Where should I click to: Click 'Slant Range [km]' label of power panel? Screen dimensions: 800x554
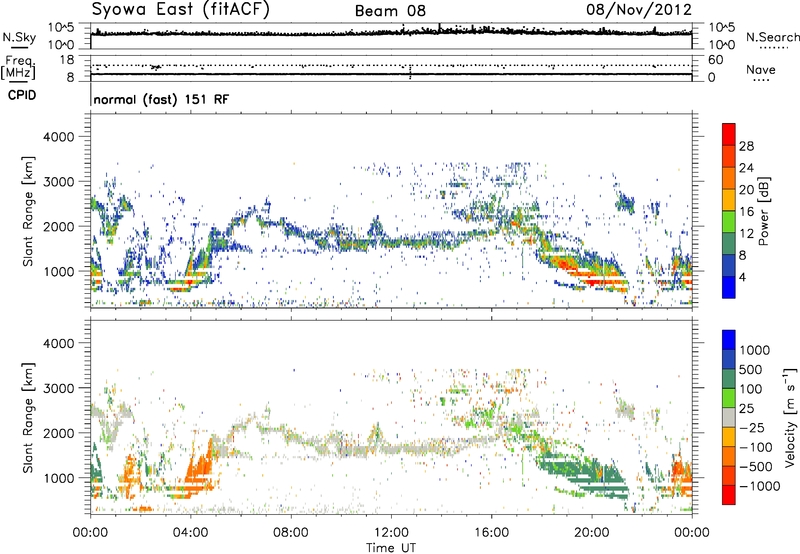point(28,211)
